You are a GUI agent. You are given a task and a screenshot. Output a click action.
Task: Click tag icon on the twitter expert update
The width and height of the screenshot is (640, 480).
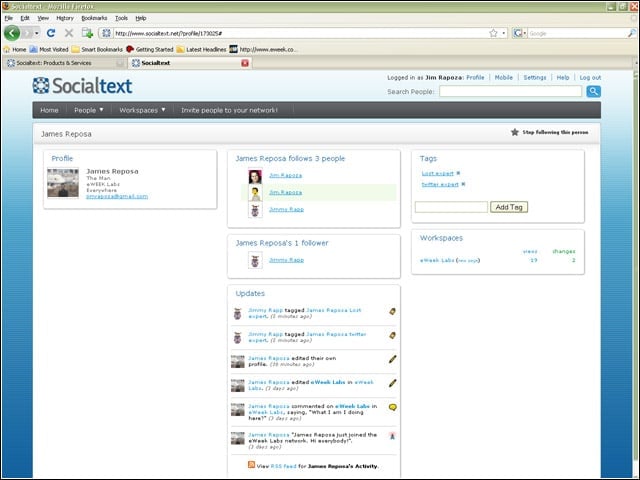392,336
